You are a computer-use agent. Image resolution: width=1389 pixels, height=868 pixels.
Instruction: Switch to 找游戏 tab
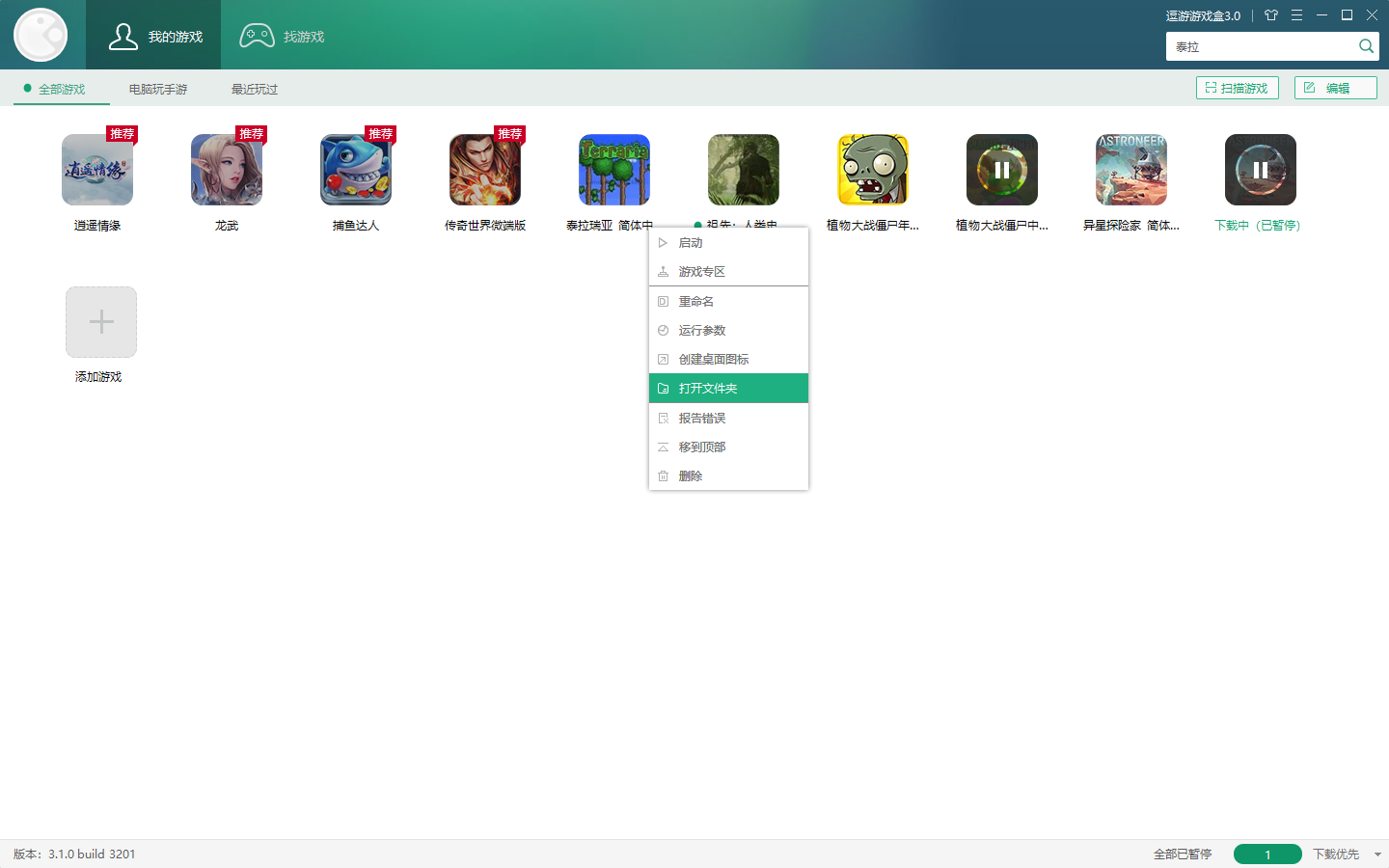(282, 36)
